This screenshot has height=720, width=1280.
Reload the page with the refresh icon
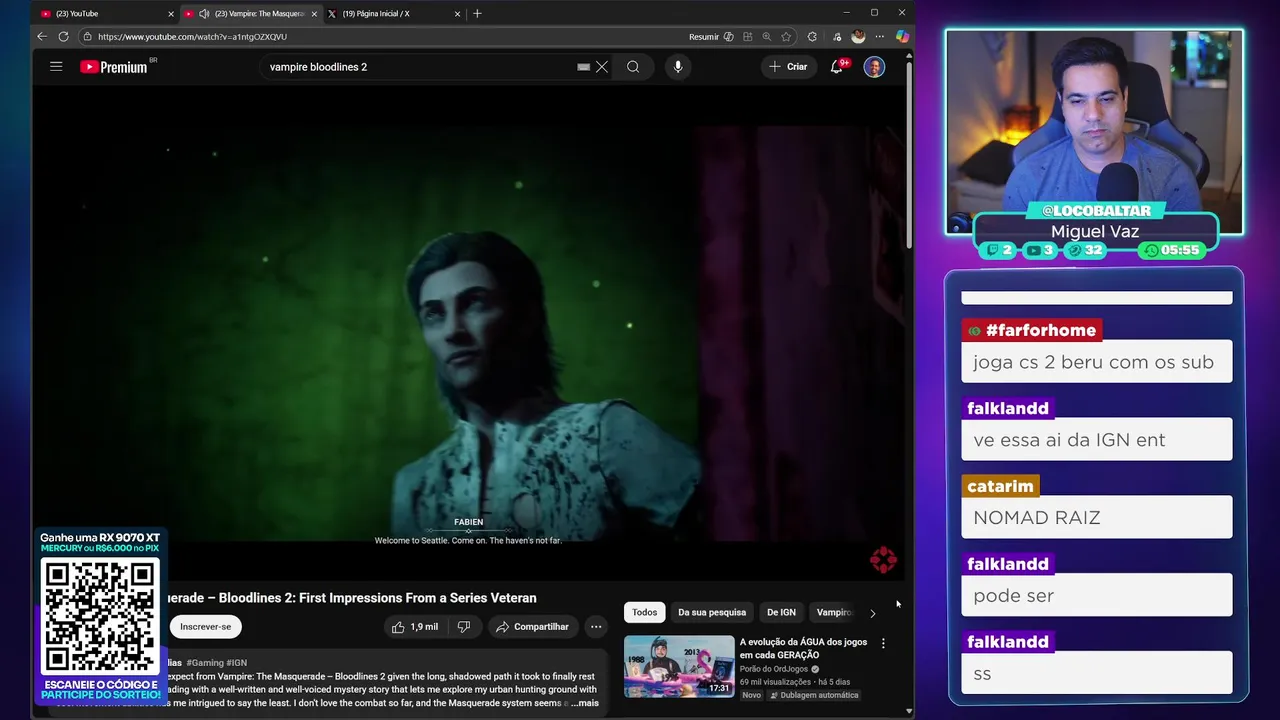coord(63,37)
